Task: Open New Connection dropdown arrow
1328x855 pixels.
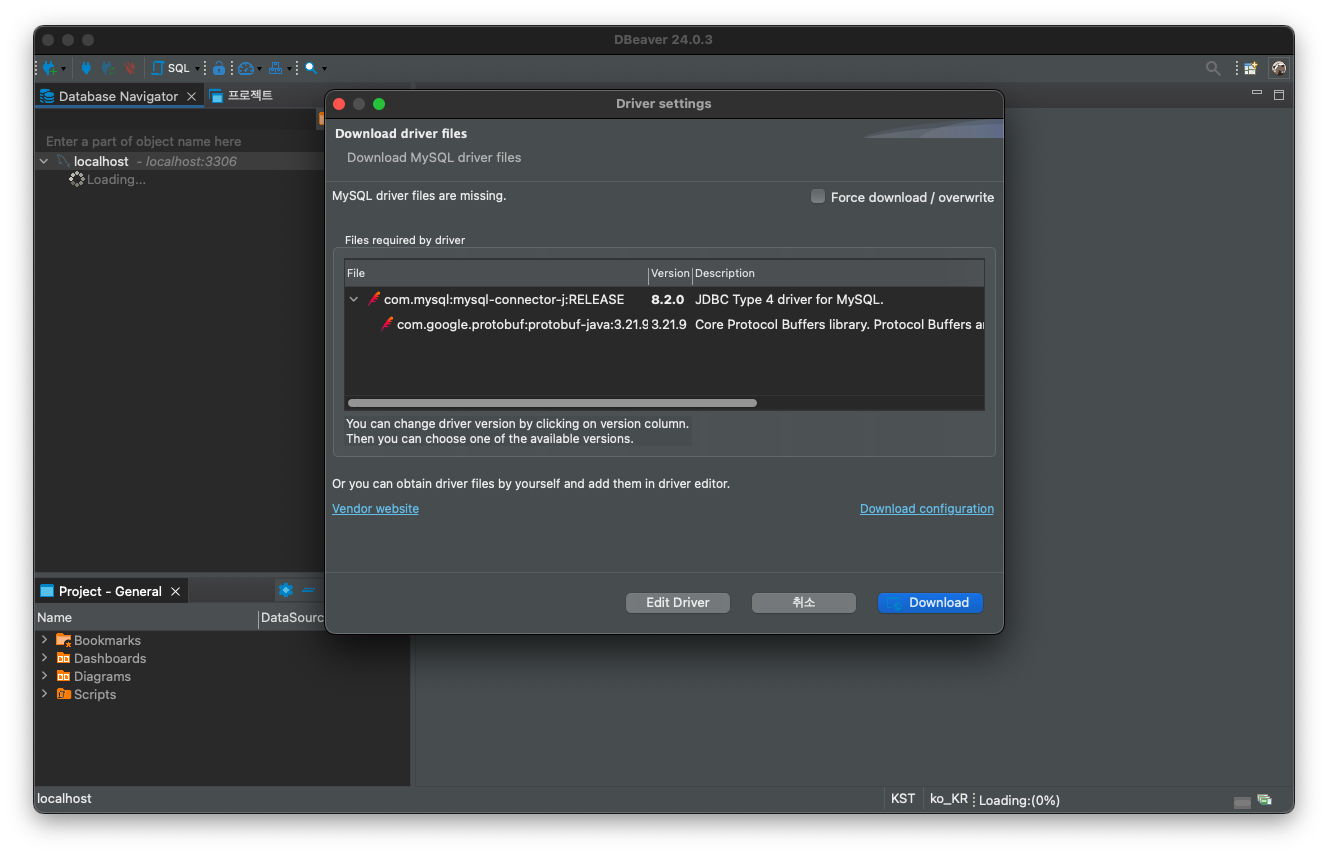Action: pyautogui.click(x=64, y=69)
